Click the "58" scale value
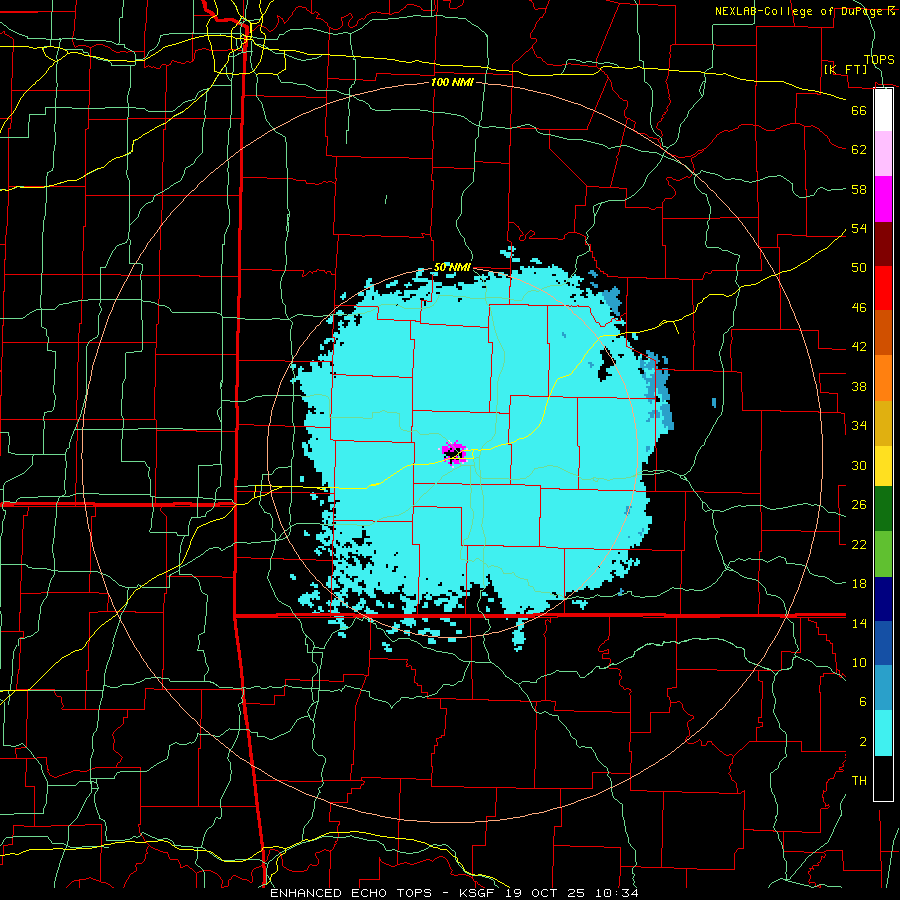The height and width of the screenshot is (900, 900). coord(859,189)
